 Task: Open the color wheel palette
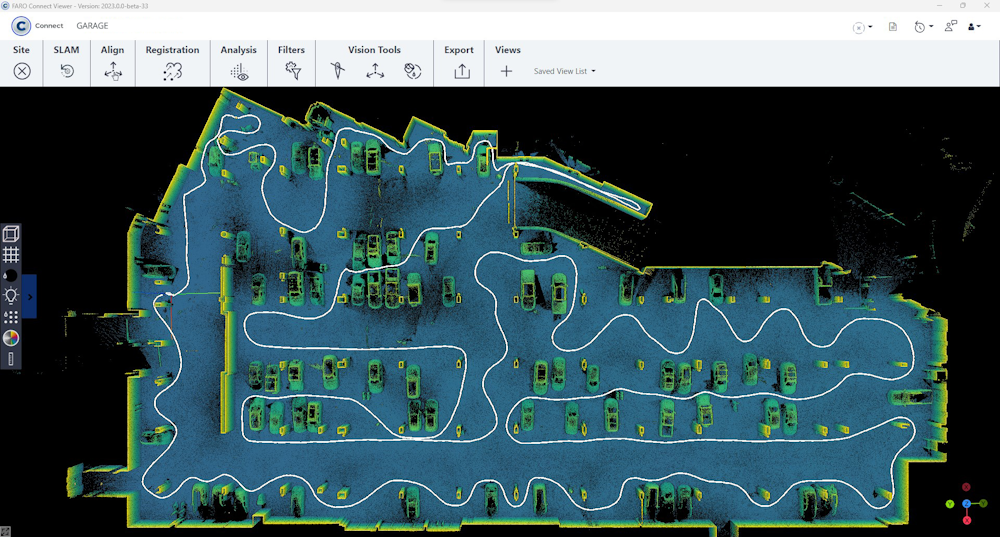(x=11, y=337)
